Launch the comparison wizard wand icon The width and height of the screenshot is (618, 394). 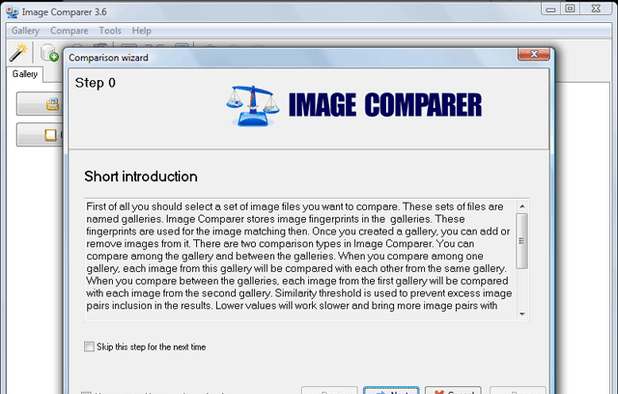18,53
